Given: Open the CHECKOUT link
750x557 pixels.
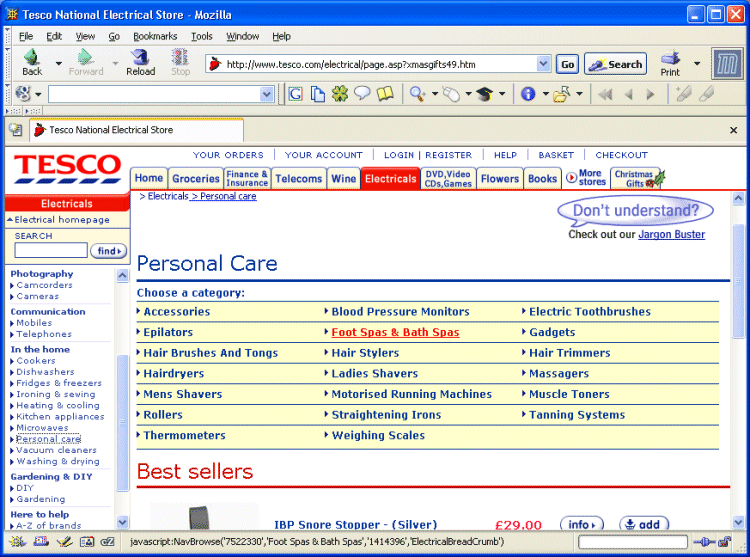Looking at the screenshot, I should pos(621,155).
